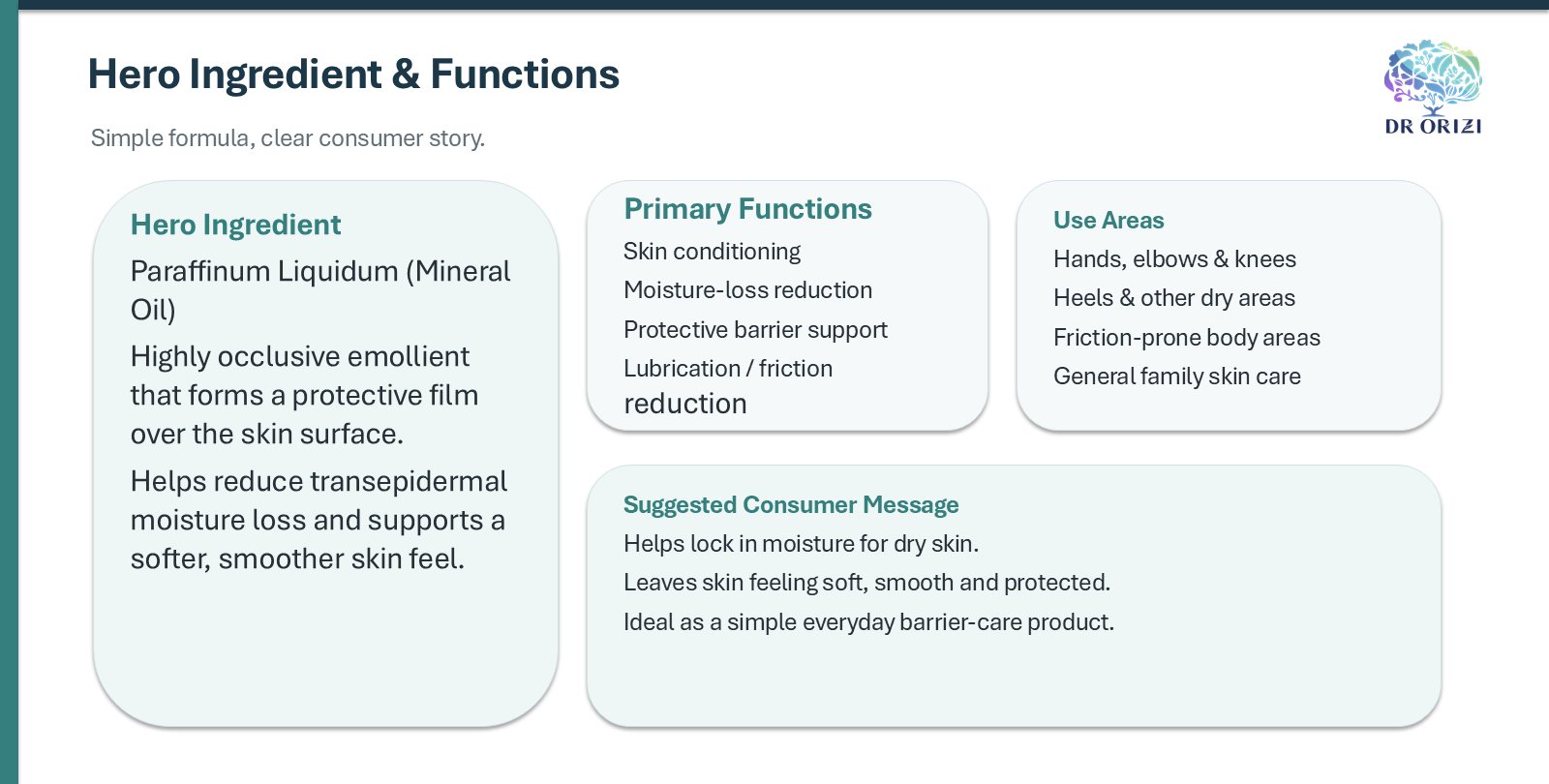The image size is (1549, 784).
Task: Click the 'Heels & other dry areas' line
Action: coord(1174,298)
